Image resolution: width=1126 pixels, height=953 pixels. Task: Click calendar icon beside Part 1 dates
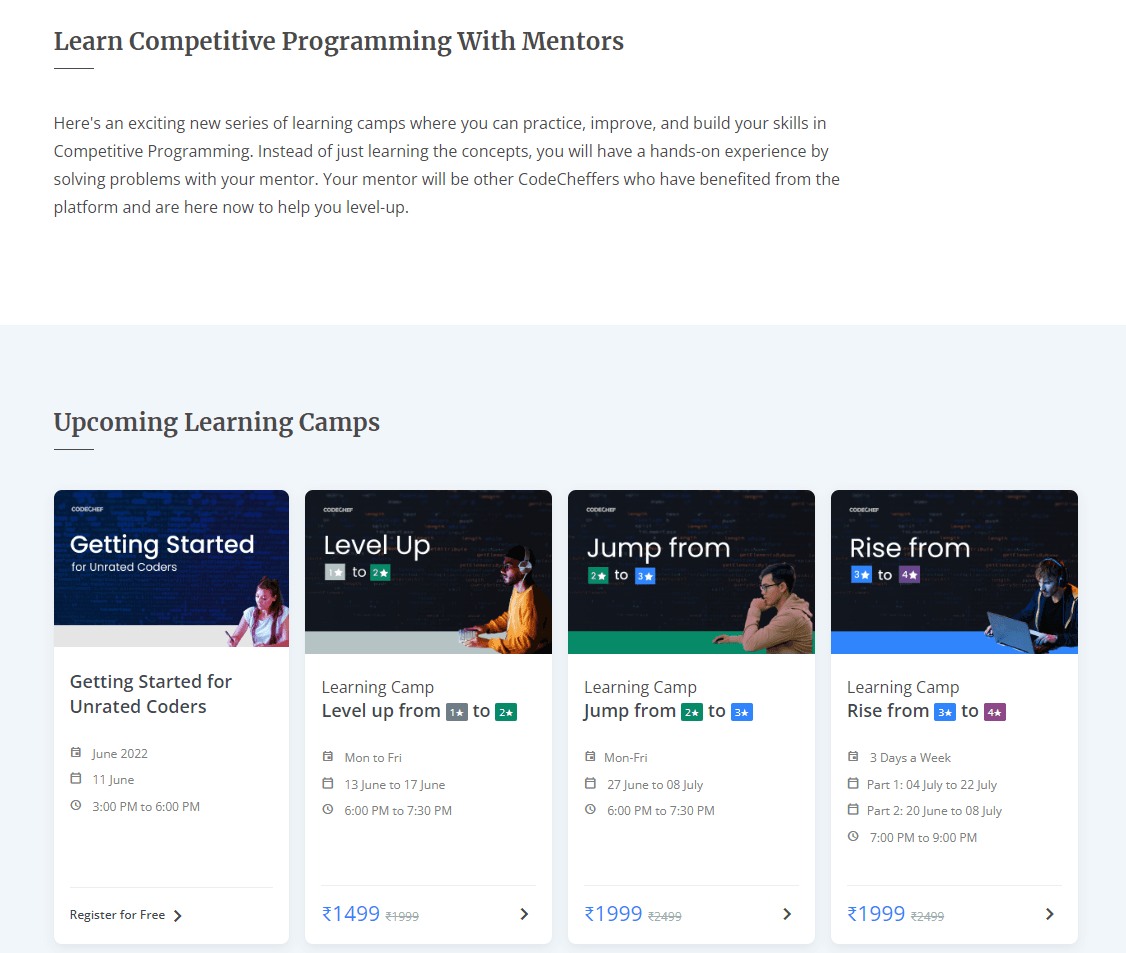point(853,783)
